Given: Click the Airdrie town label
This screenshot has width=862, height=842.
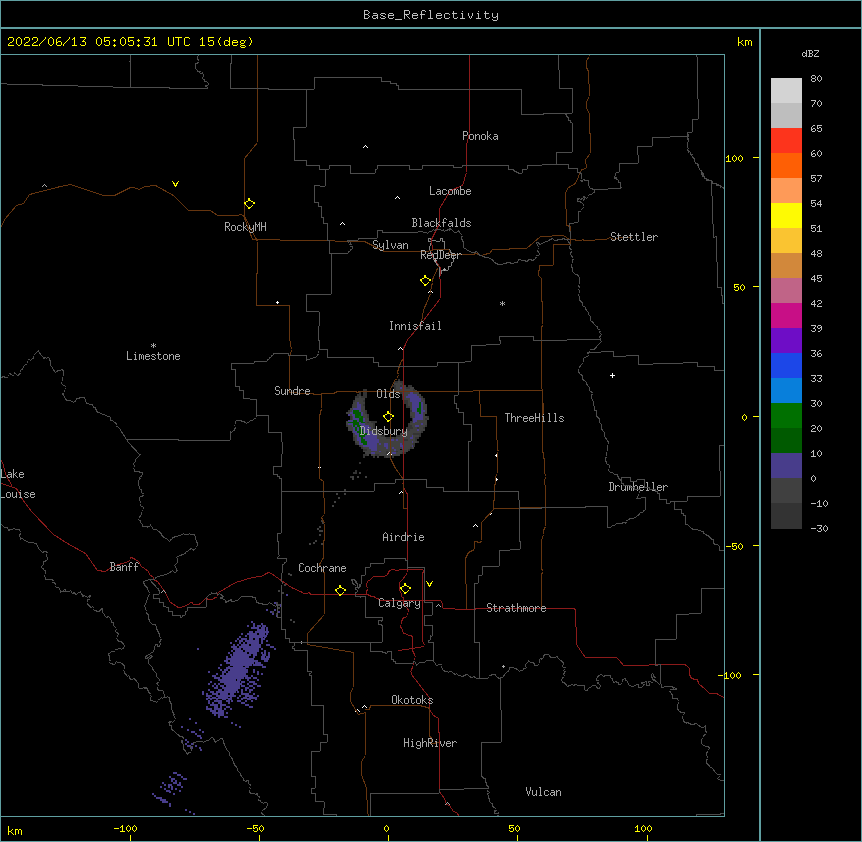Looking at the screenshot, I should coord(404,537).
